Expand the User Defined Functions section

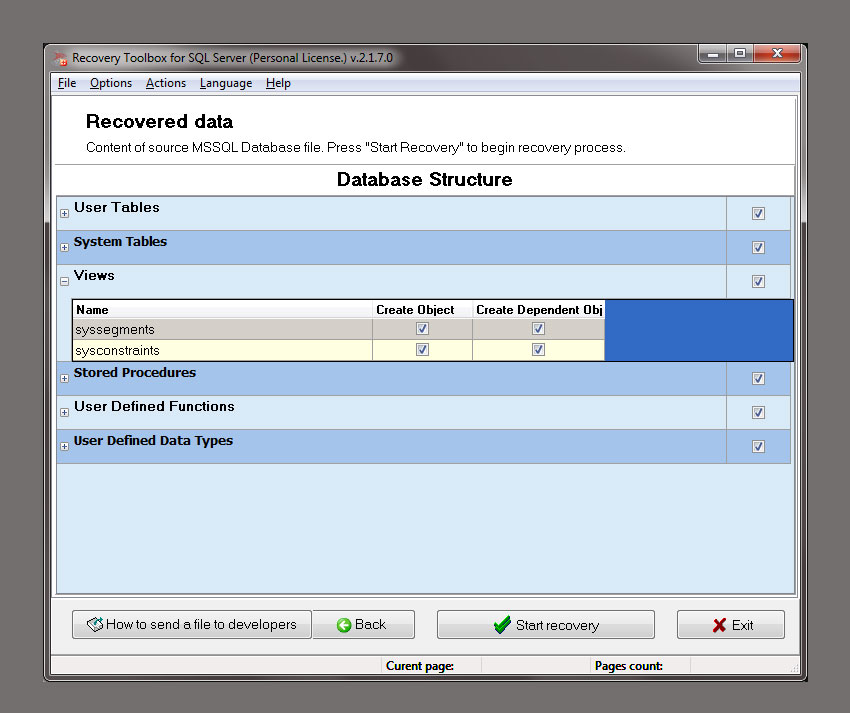(65, 413)
